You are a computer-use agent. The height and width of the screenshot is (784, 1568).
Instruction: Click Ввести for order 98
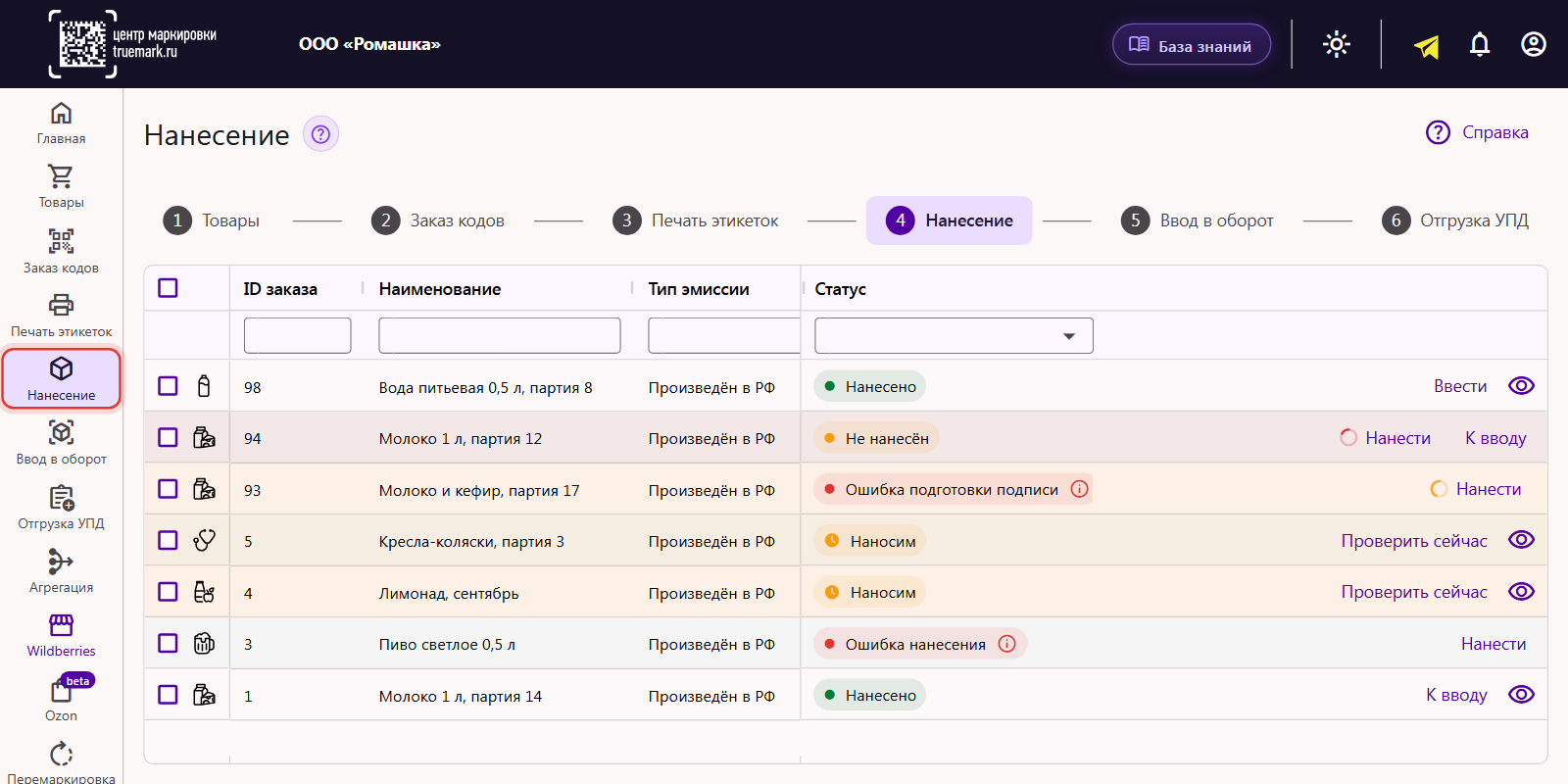pyautogui.click(x=1460, y=386)
